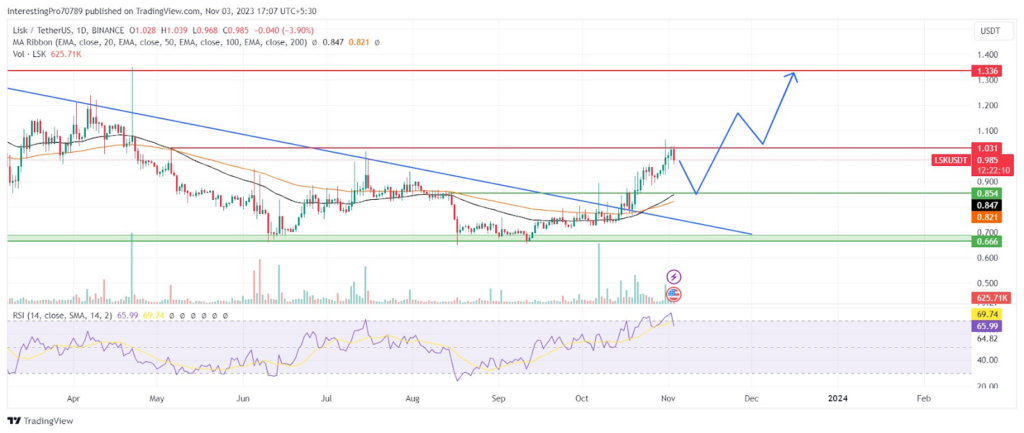Click the purple lightning event marker
The image size is (1024, 433).
pos(673,276)
